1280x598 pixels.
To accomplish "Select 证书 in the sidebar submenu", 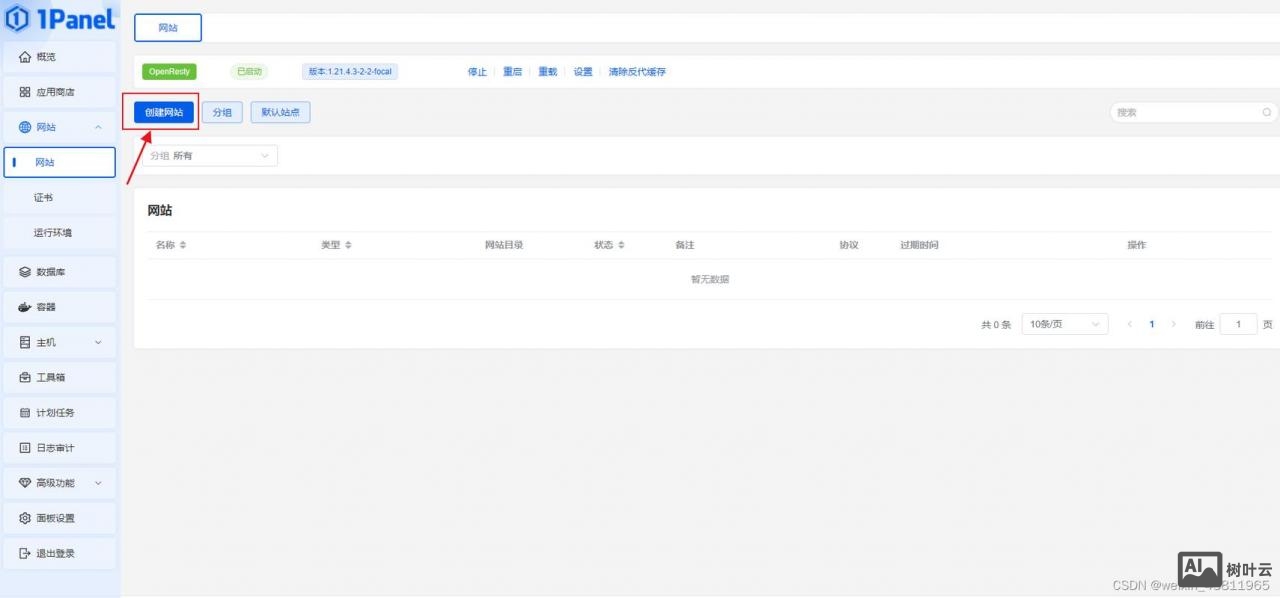I will [x=43, y=198].
